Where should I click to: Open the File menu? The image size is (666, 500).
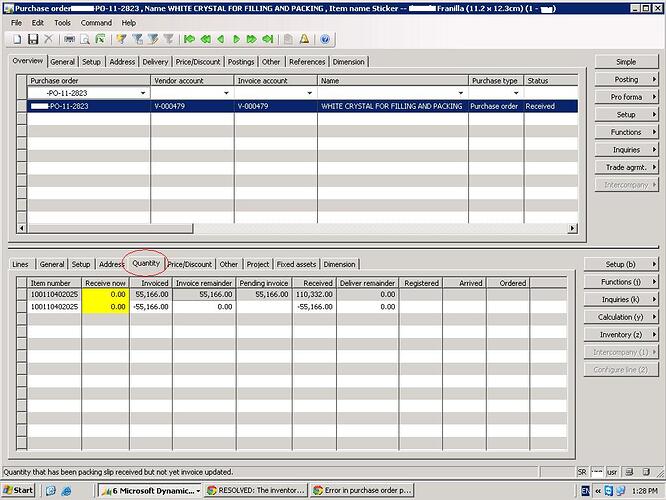tap(16, 23)
